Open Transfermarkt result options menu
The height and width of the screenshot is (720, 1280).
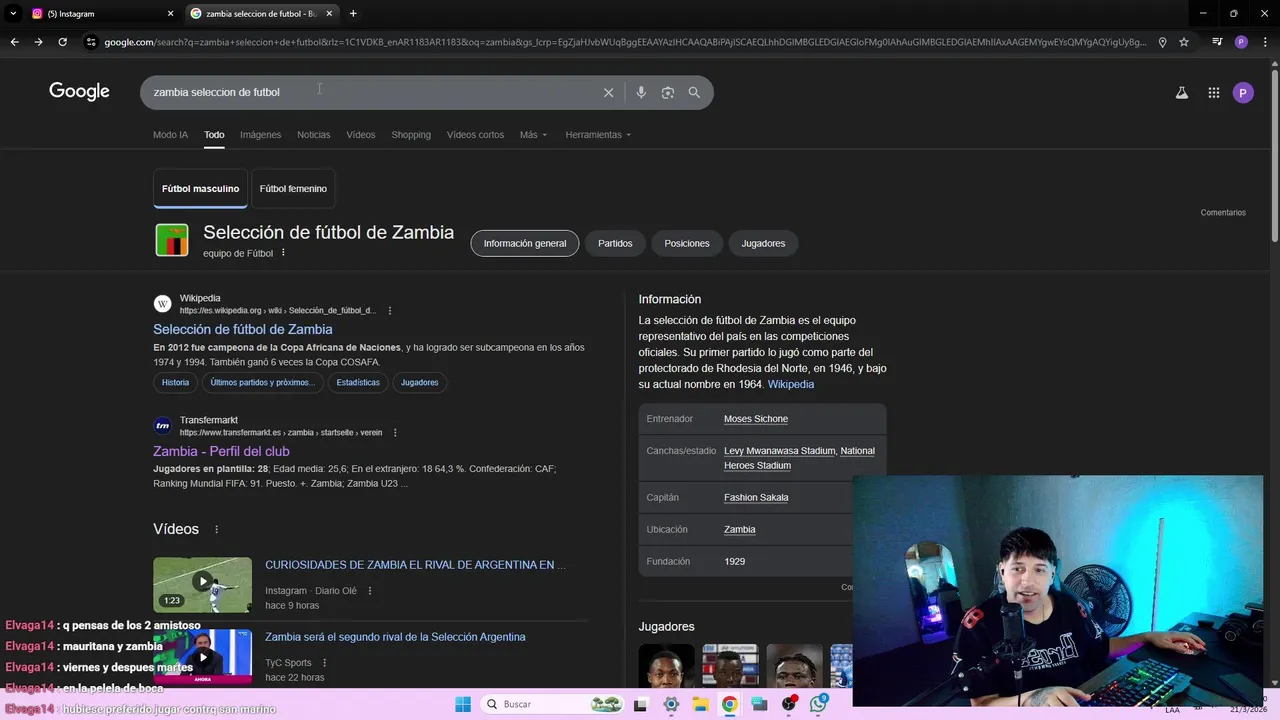coord(395,433)
